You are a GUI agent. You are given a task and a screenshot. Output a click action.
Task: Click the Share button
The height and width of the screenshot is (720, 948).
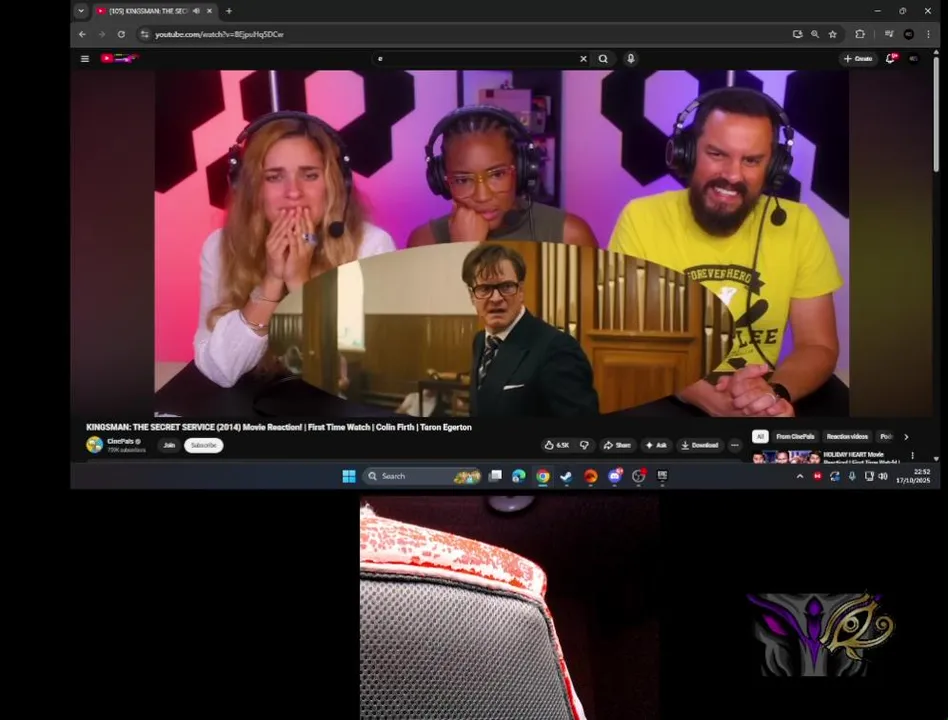pos(617,445)
